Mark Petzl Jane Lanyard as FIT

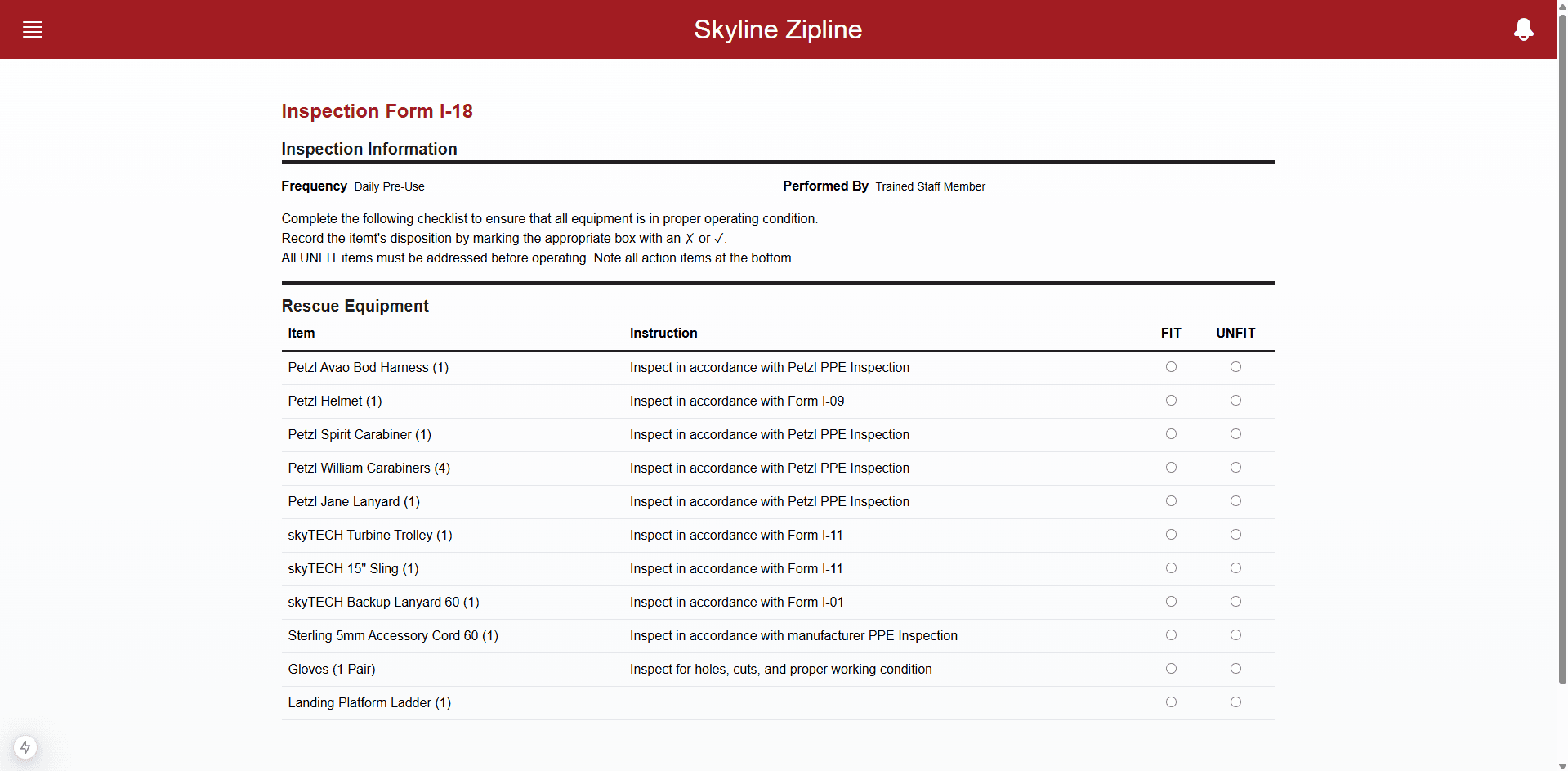pos(1171,500)
